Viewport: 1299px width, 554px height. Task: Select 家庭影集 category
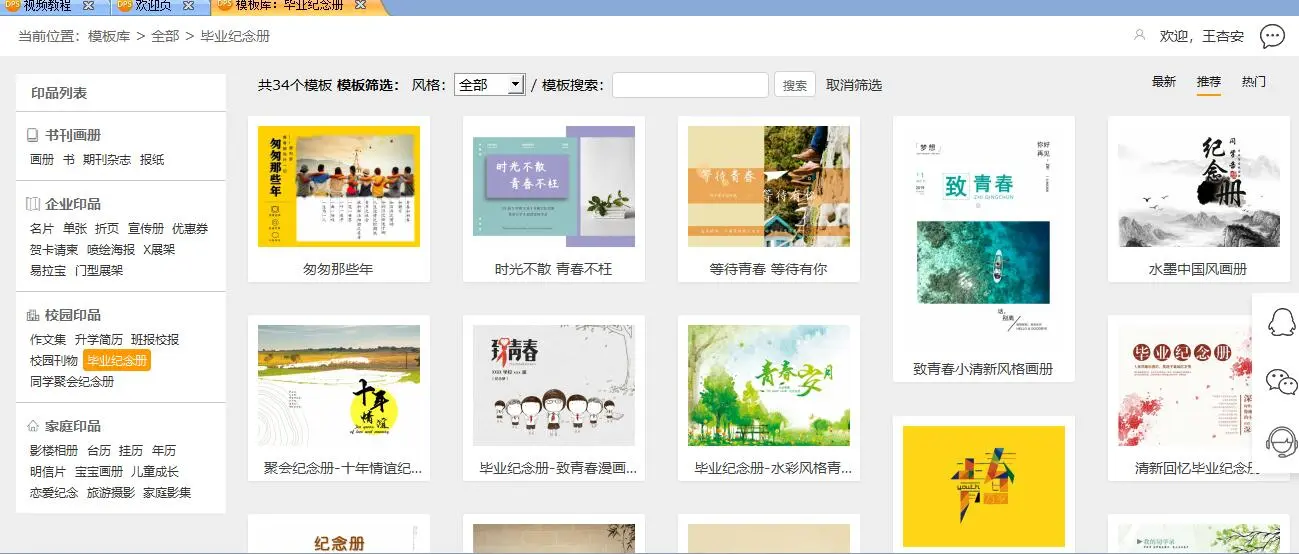click(x=167, y=493)
